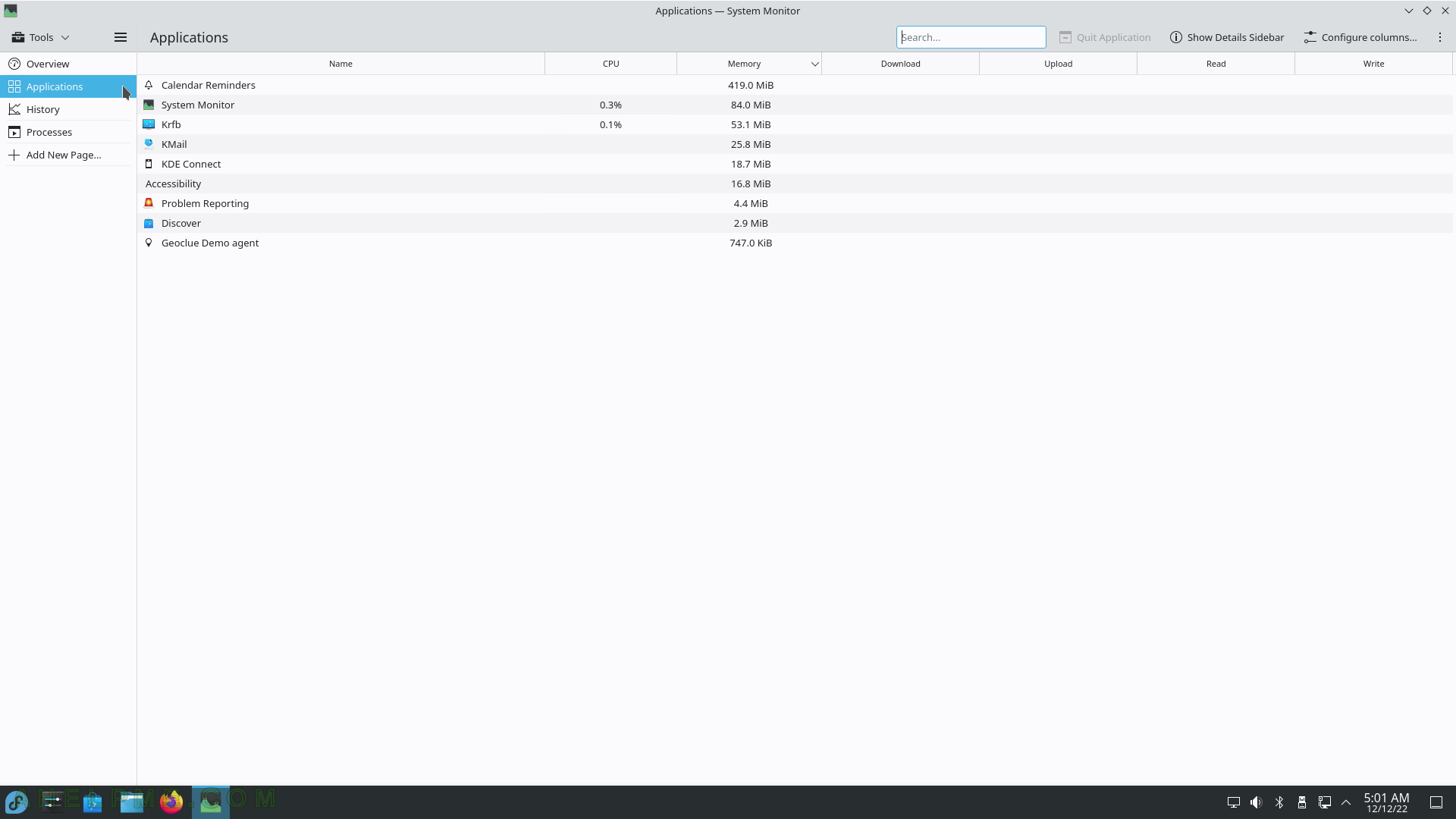Screen dimensions: 1456x819
Task: Open removable devices tray icon
Action: [x=1302, y=802]
